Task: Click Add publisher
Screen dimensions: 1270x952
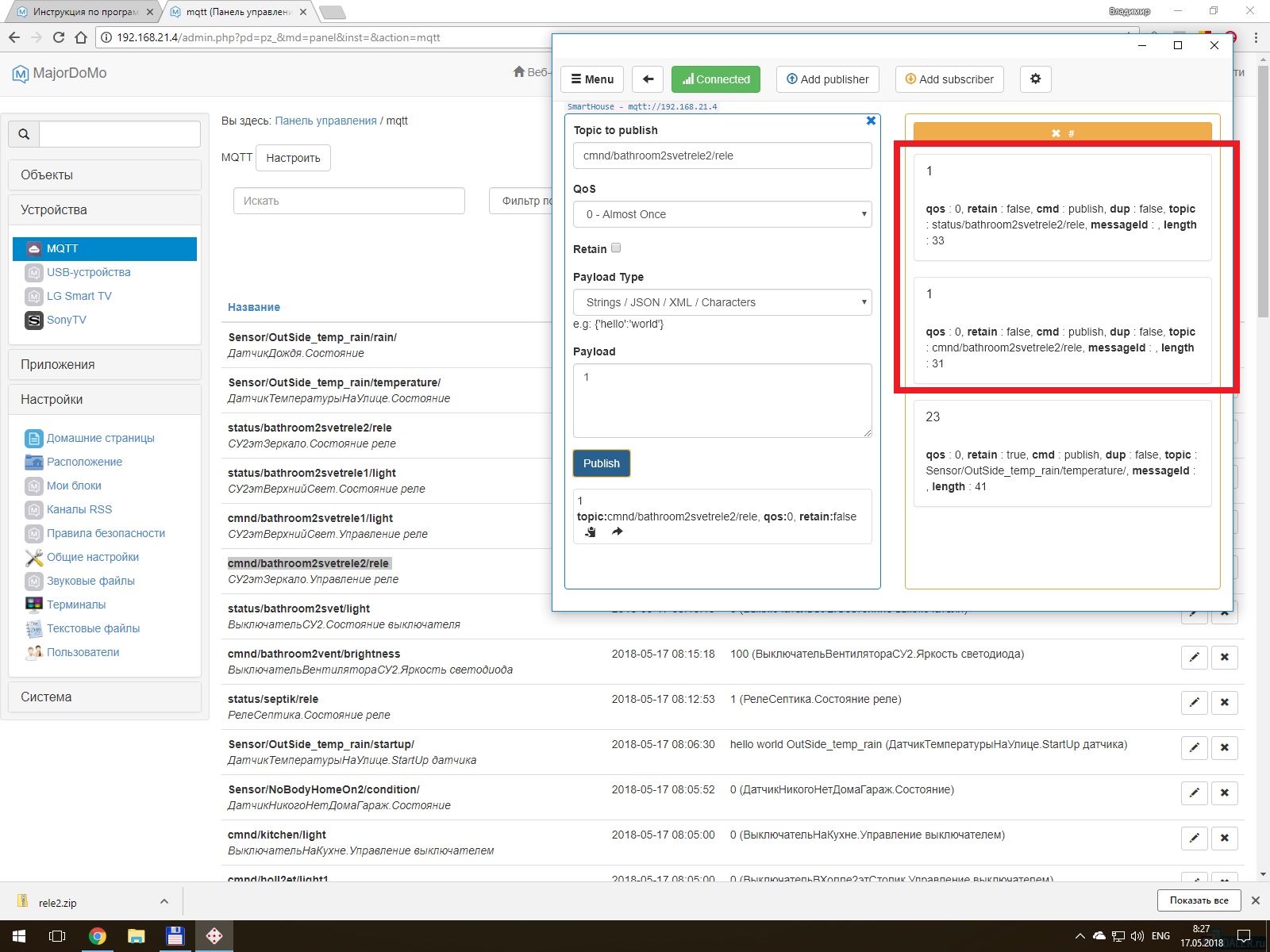Action: point(827,79)
